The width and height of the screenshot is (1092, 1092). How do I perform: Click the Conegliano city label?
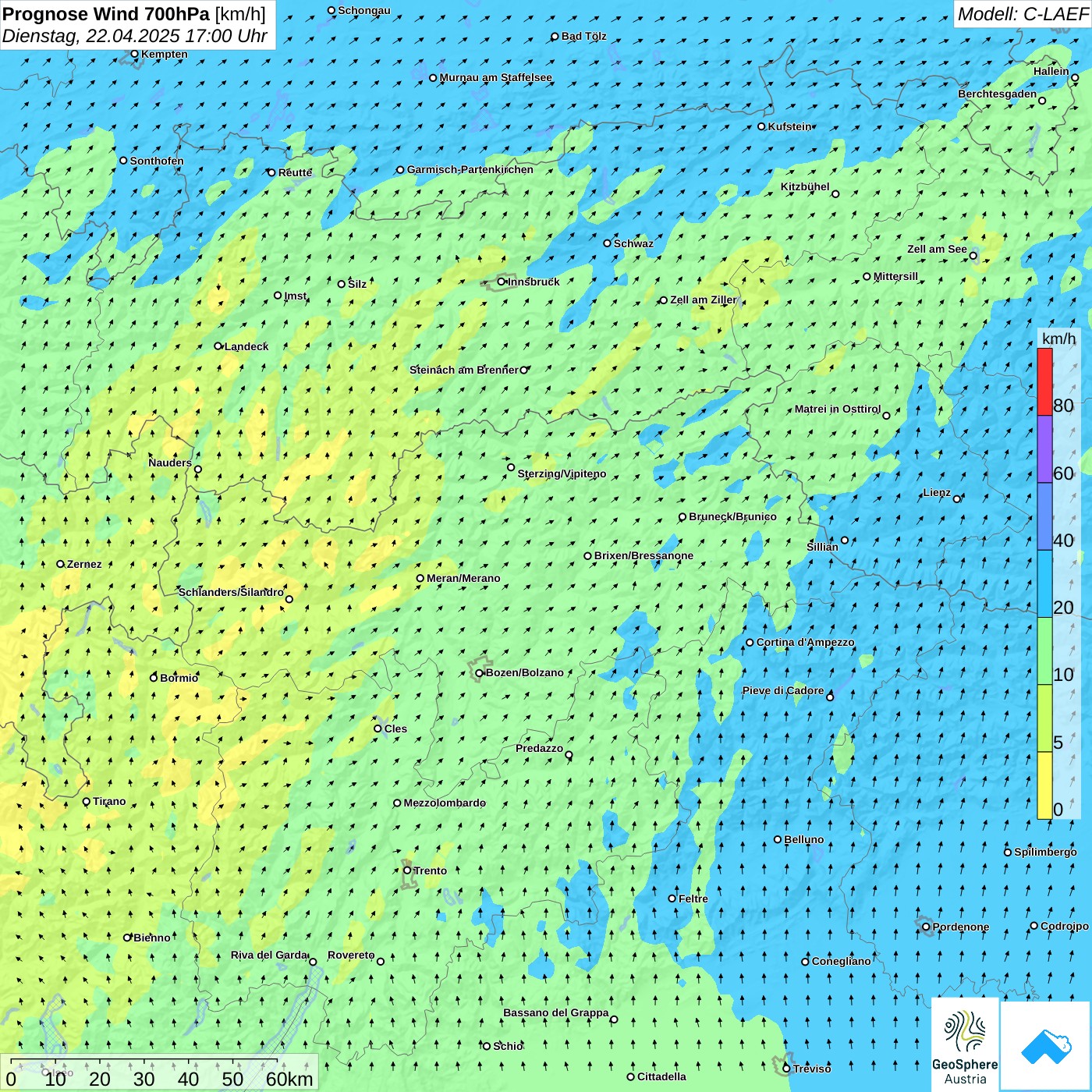point(841,962)
